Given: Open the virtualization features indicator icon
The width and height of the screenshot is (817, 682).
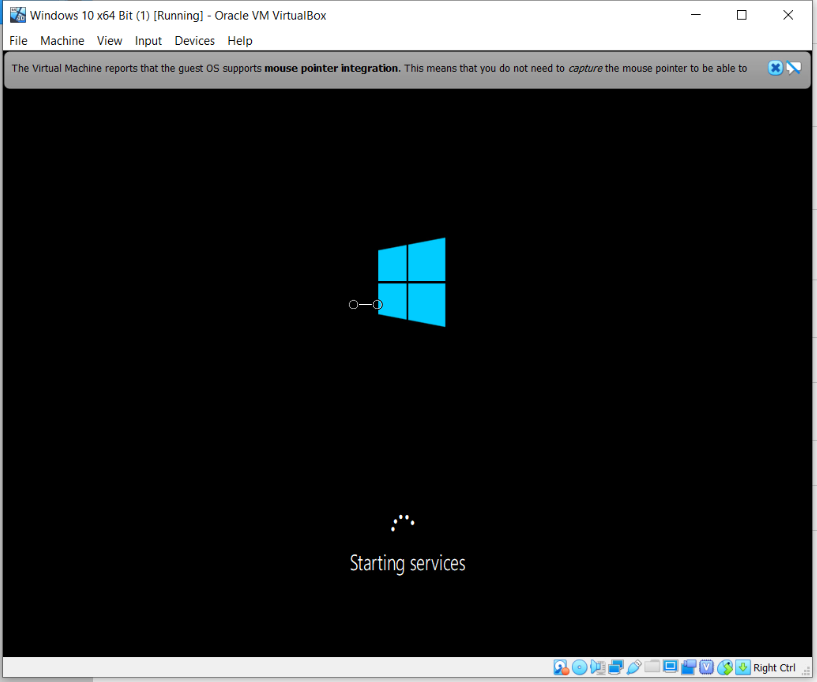Looking at the screenshot, I should pos(706,667).
